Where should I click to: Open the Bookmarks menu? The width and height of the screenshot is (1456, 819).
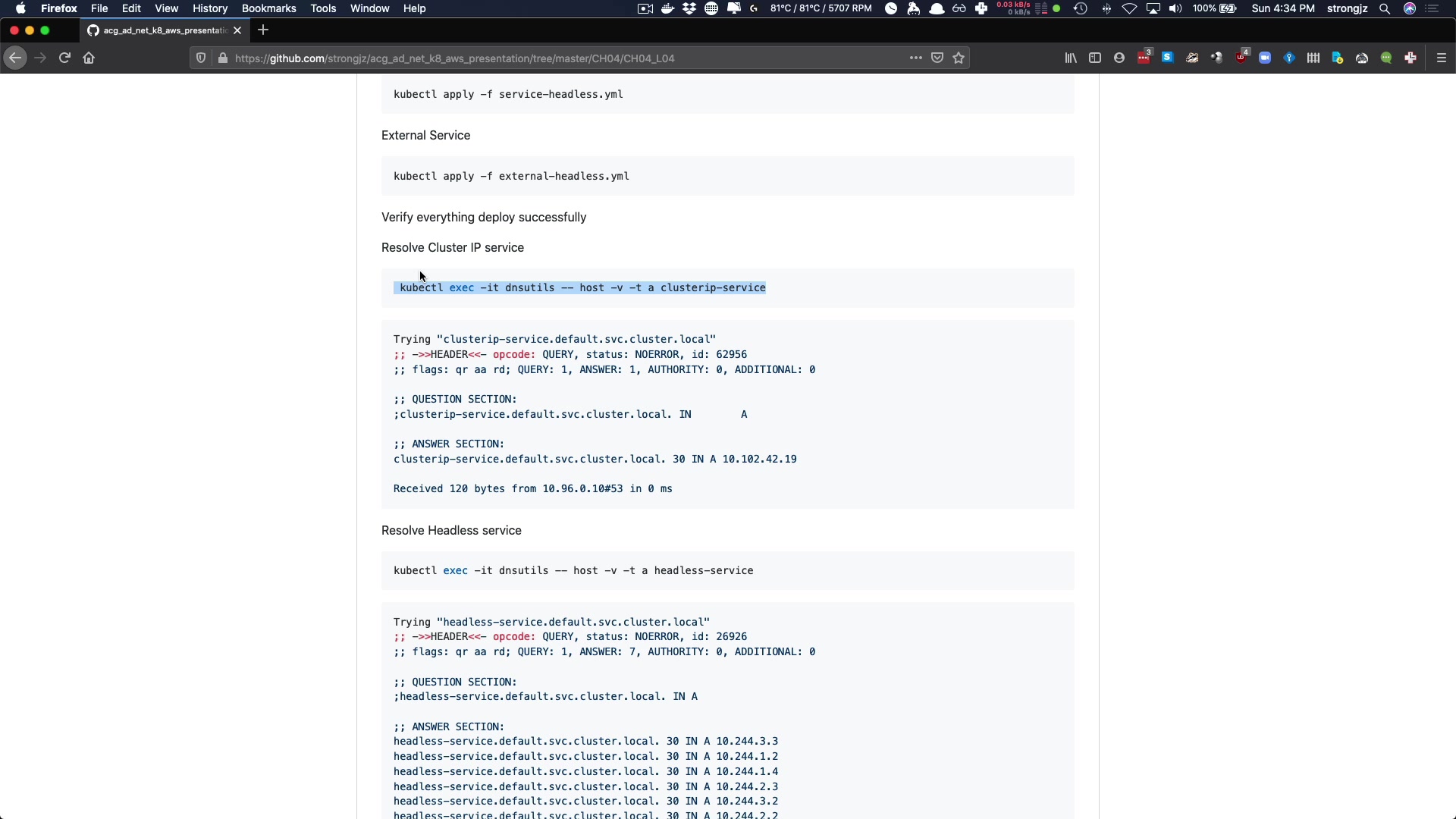[x=268, y=8]
